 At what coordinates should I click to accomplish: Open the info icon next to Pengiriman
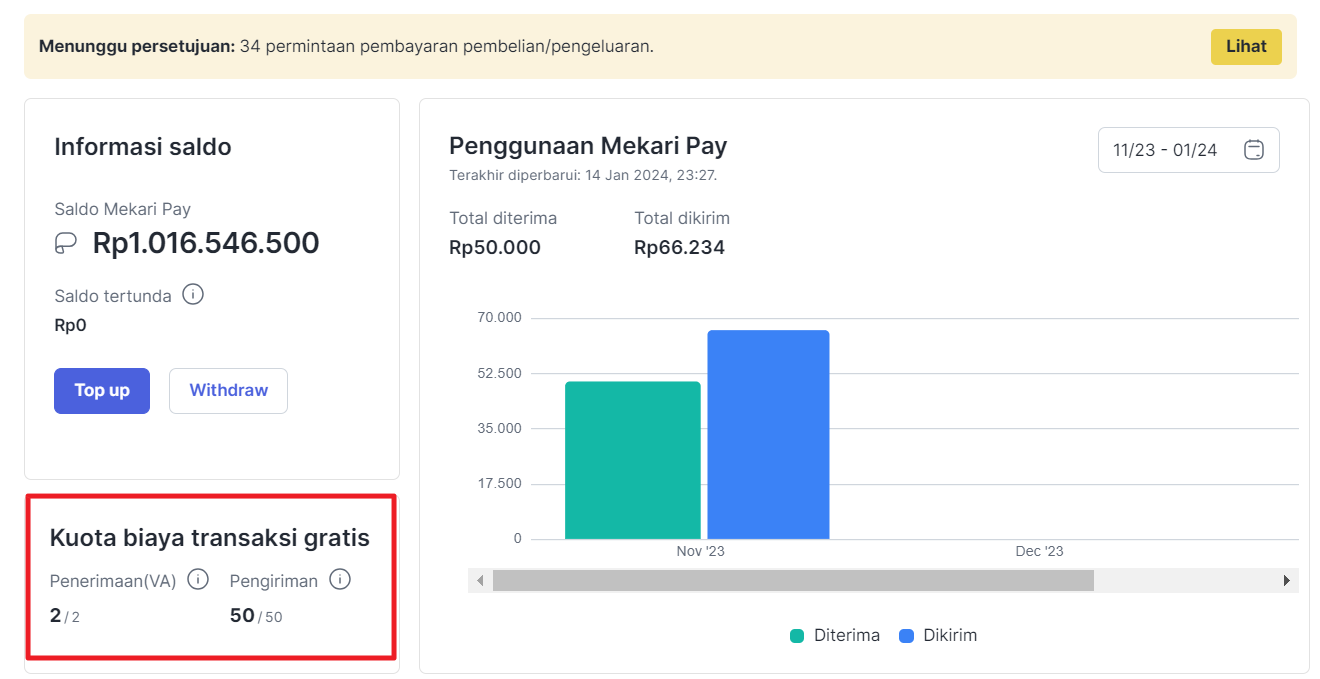tap(340, 579)
